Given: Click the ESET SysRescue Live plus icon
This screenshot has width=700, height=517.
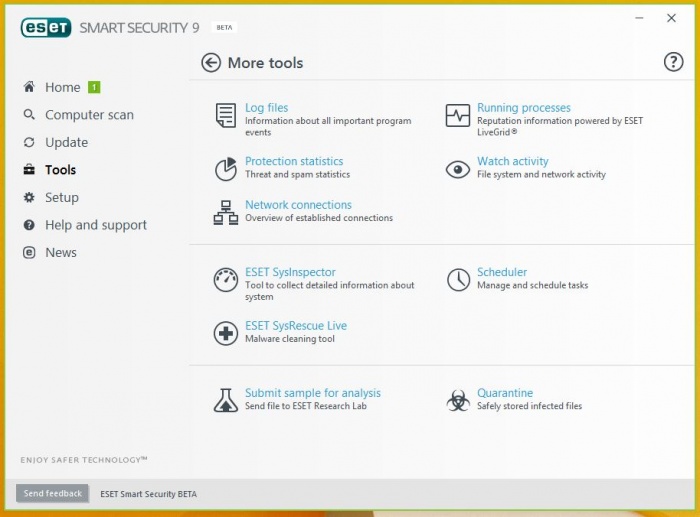Looking at the screenshot, I should pos(226,333).
